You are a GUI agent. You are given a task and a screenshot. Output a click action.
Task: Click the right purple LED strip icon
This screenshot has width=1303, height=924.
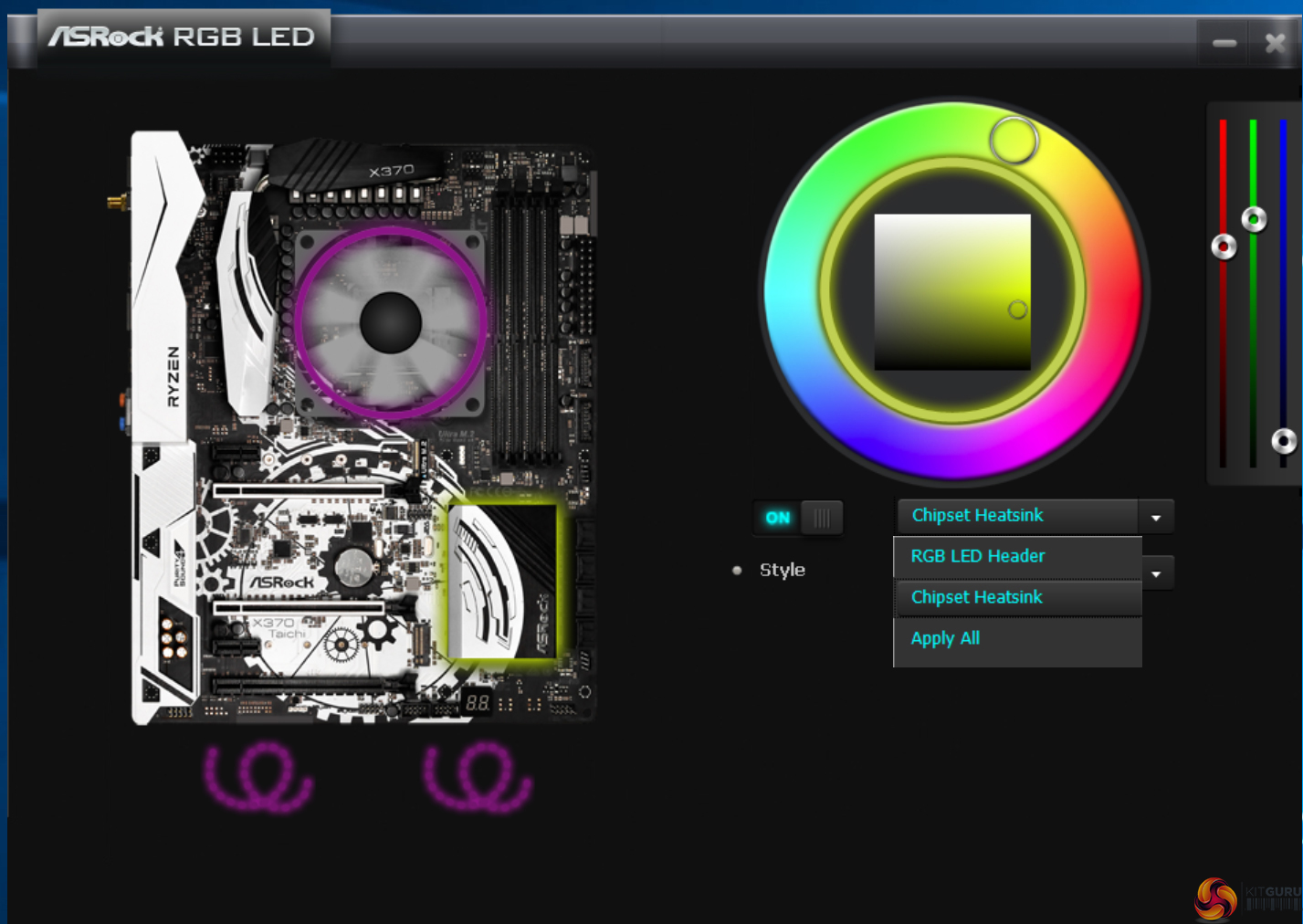pyautogui.click(x=478, y=777)
